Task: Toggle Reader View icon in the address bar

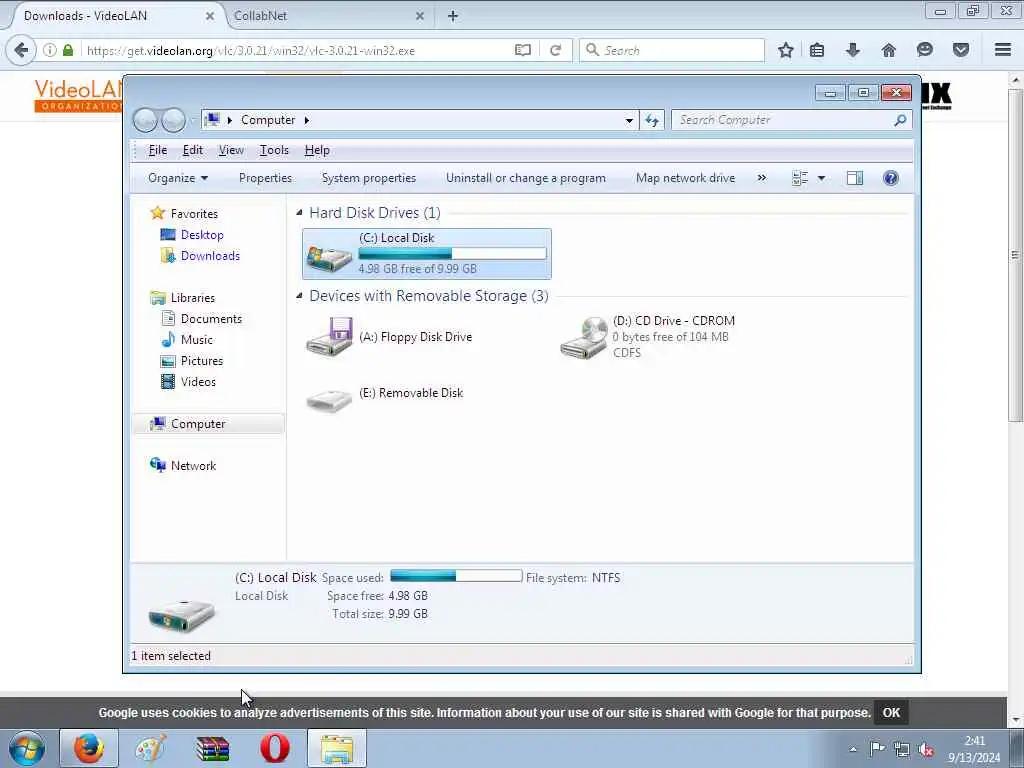Action: (x=522, y=50)
